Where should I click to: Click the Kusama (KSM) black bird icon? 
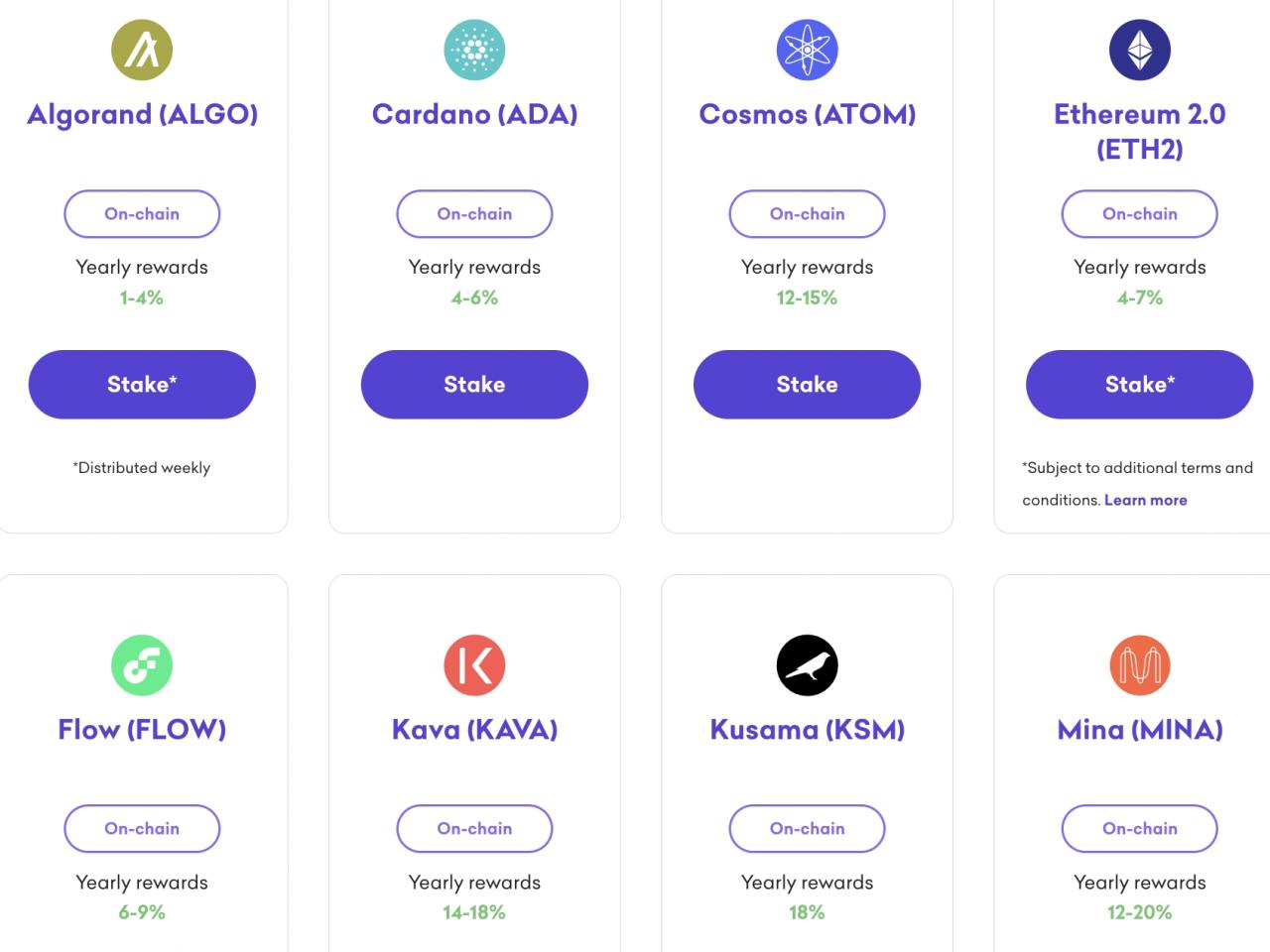(x=807, y=665)
